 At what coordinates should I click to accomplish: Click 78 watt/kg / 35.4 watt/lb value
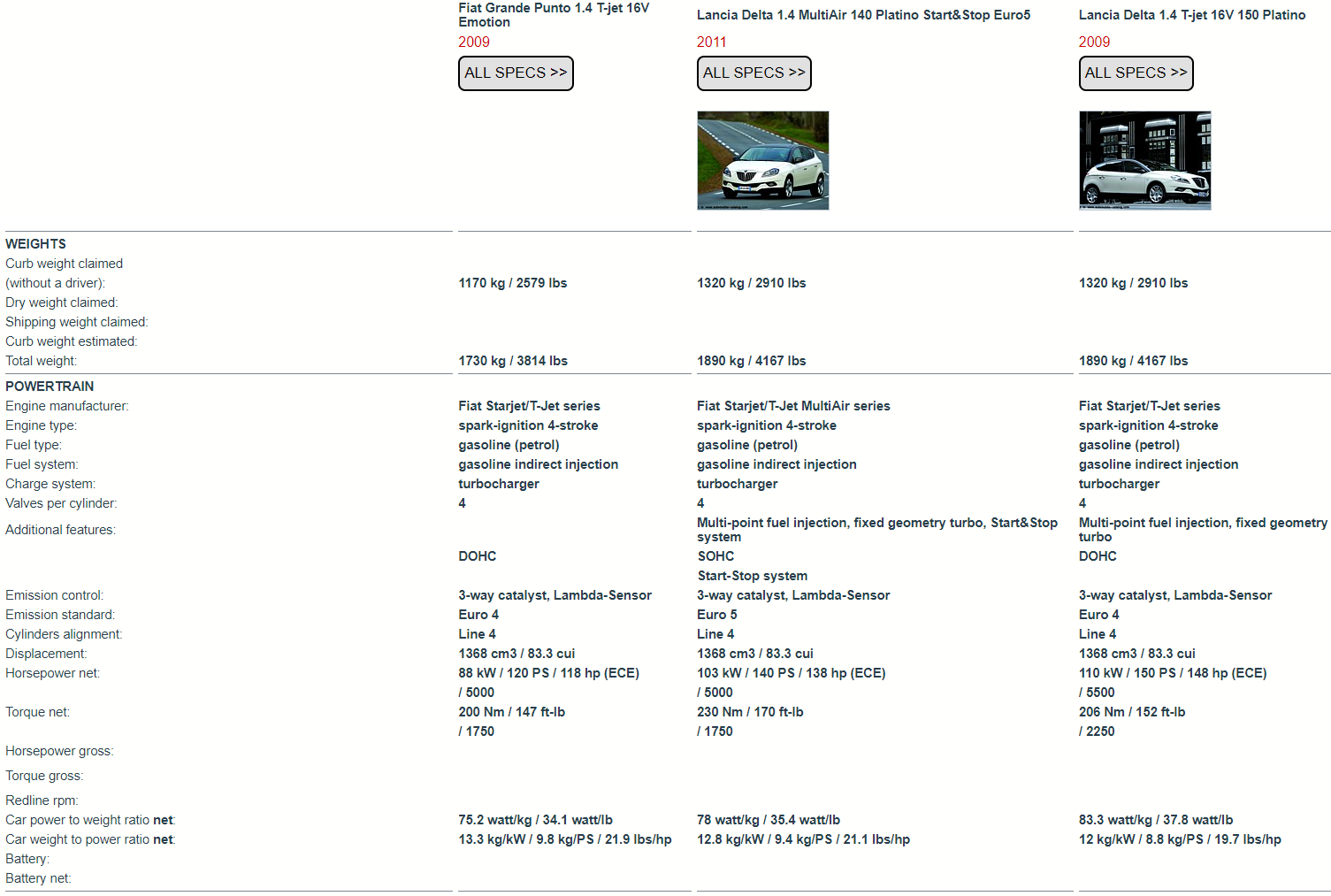coord(769,820)
